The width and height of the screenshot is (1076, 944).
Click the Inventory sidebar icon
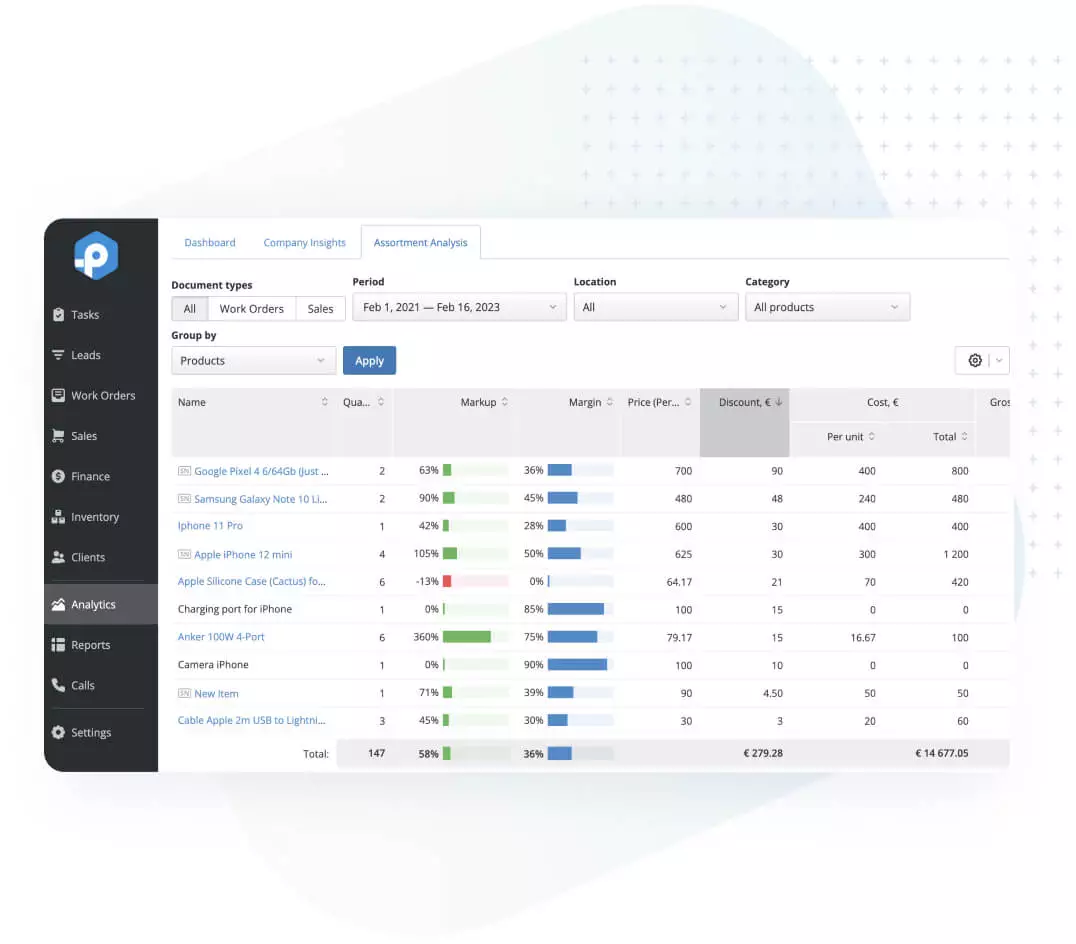(59, 517)
